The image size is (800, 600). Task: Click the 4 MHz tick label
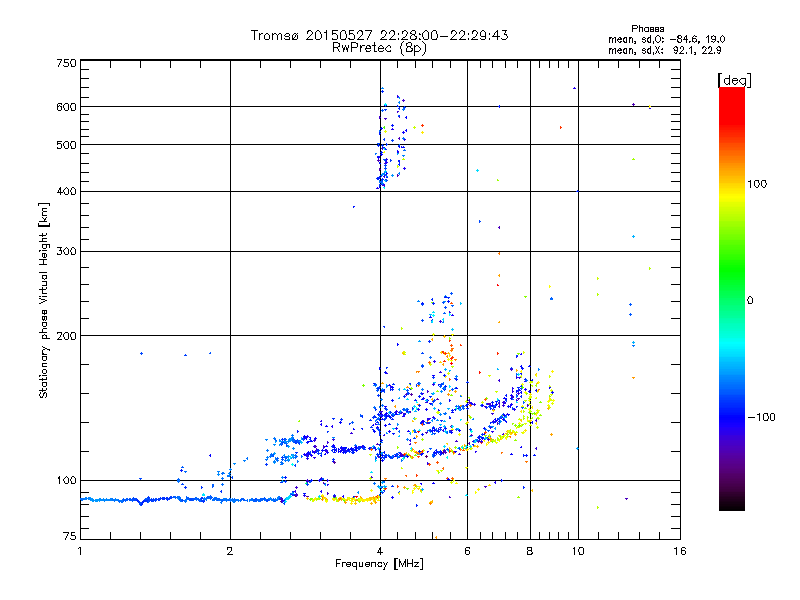pos(380,551)
